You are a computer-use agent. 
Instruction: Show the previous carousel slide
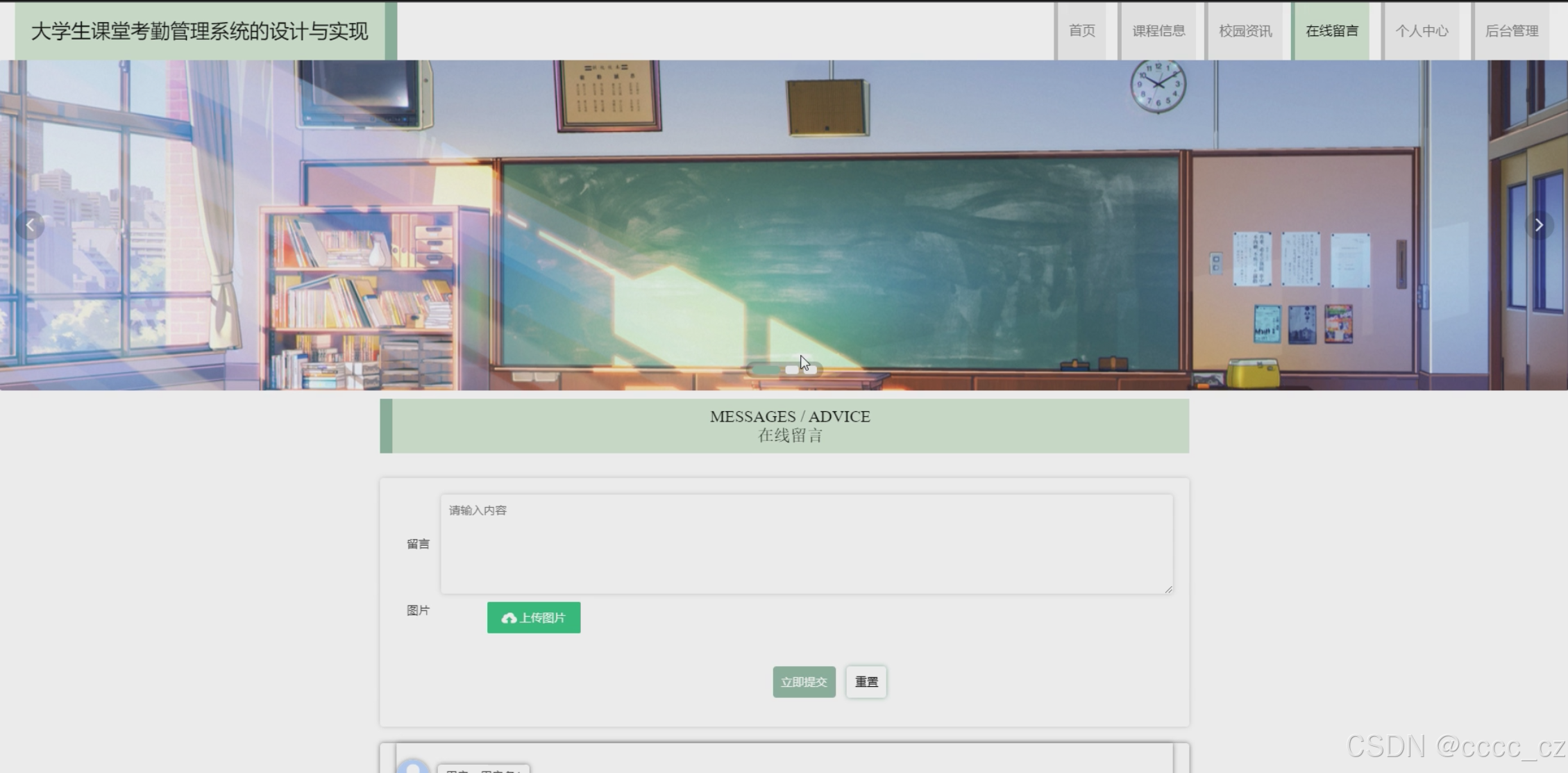coord(30,225)
